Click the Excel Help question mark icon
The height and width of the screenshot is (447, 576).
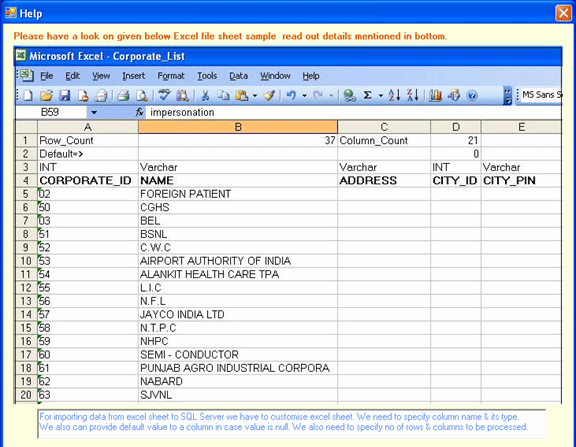coord(472,96)
